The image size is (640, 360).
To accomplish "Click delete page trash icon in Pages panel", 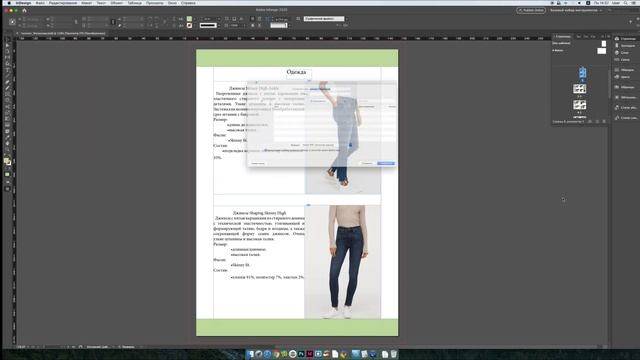I will [604, 122].
